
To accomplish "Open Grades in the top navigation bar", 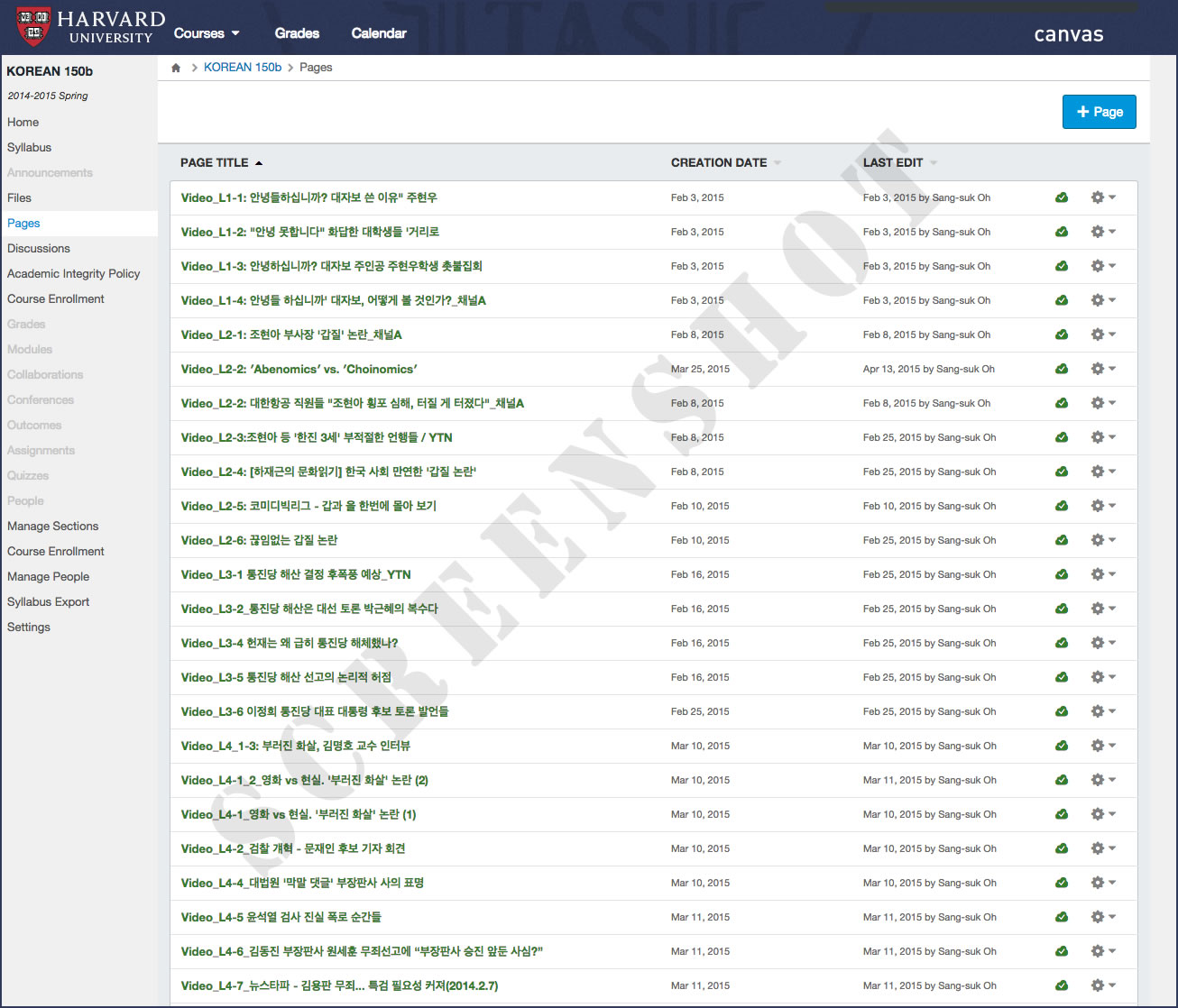I will point(297,33).
